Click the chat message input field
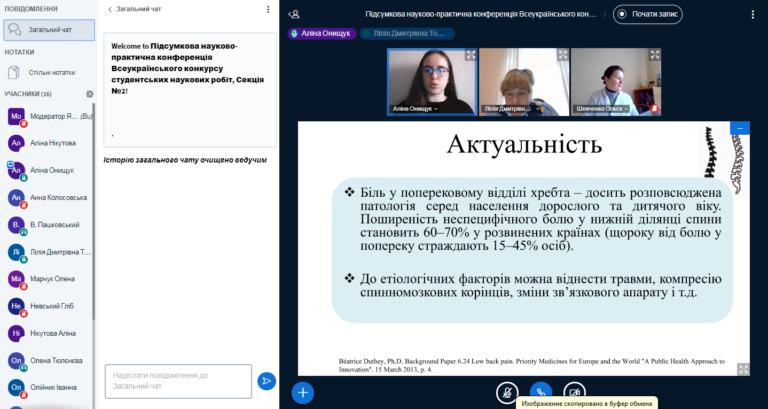The height and width of the screenshot is (409, 768). pyautogui.click(x=178, y=380)
